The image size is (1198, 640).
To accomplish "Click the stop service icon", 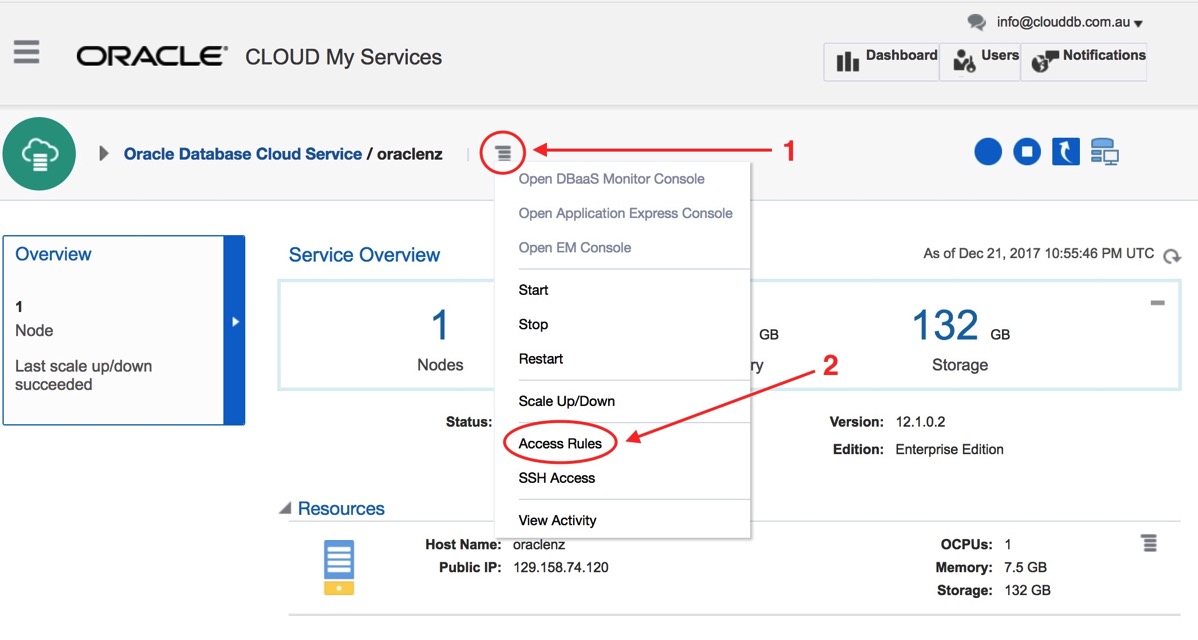I will click(1027, 152).
